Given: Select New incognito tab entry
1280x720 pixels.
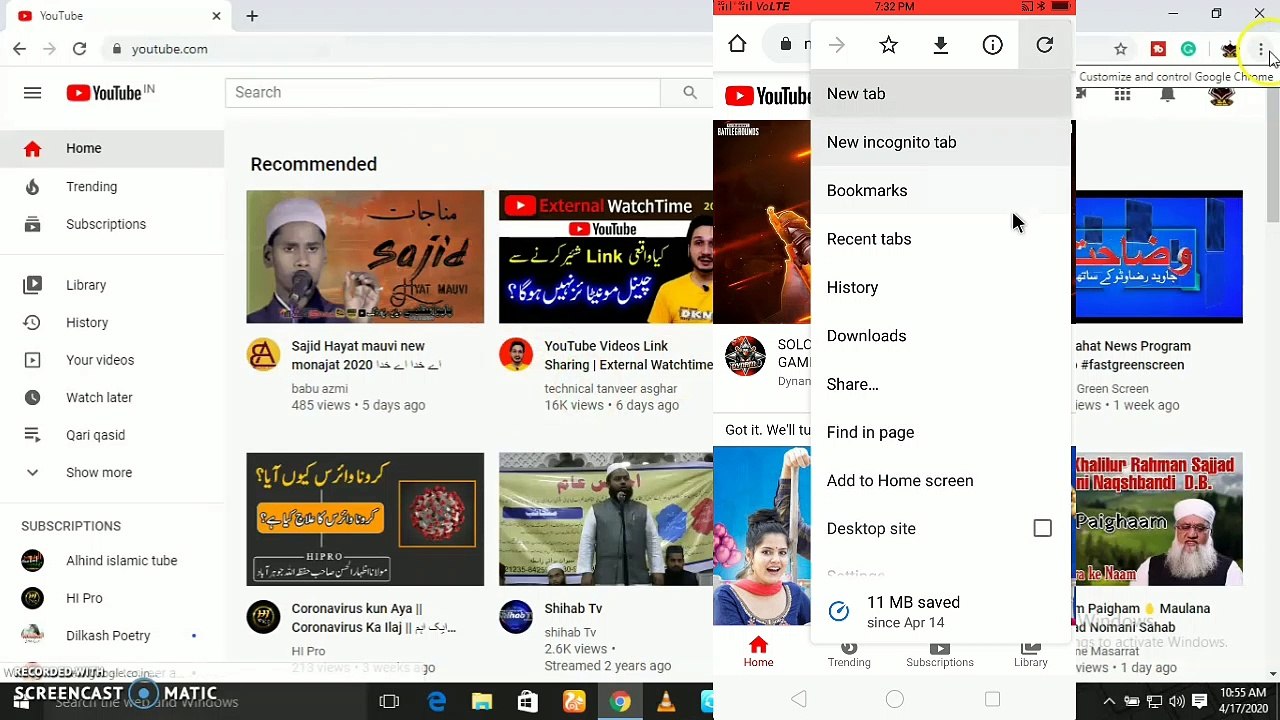Looking at the screenshot, I should (940, 142).
